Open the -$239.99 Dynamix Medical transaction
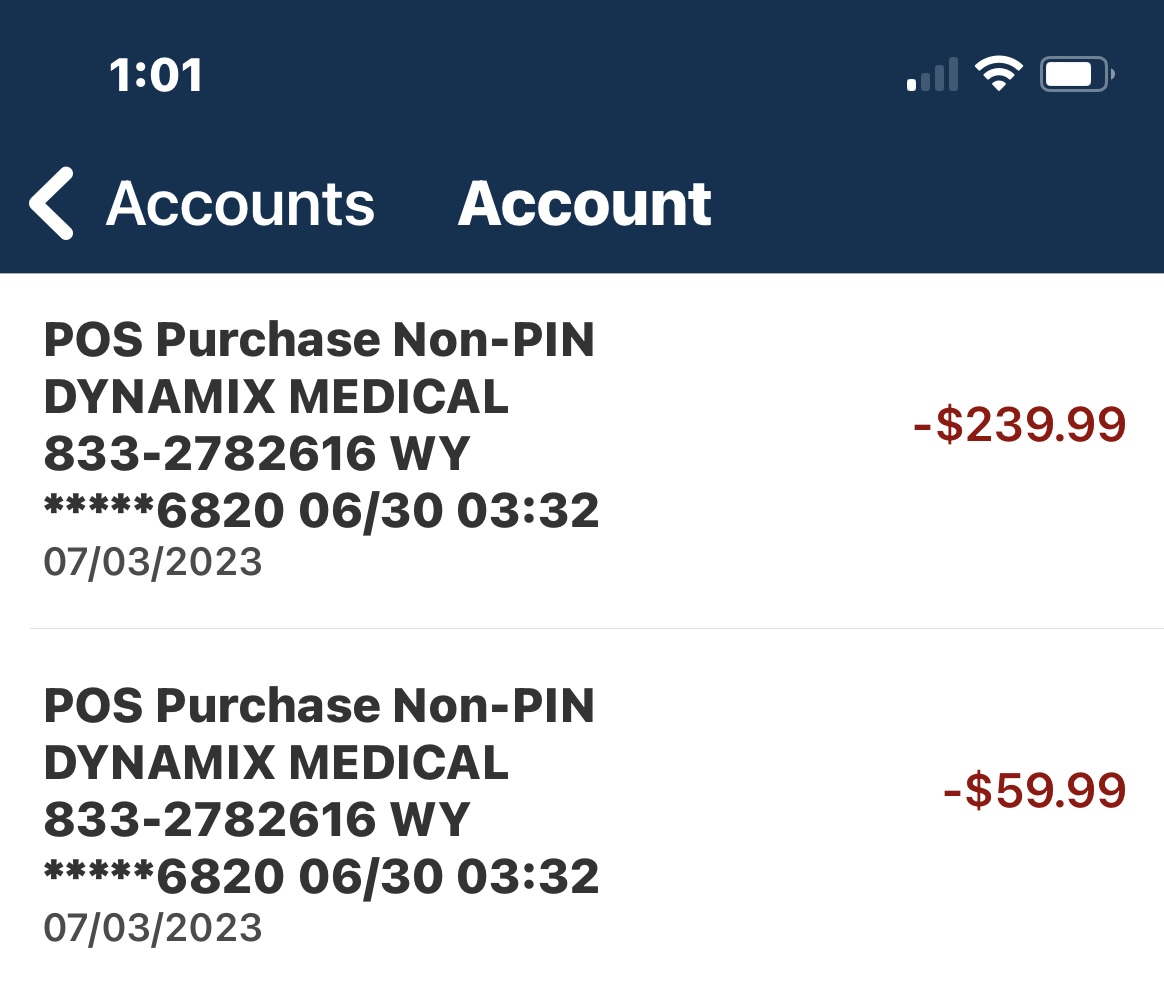 [x=582, y=450]
